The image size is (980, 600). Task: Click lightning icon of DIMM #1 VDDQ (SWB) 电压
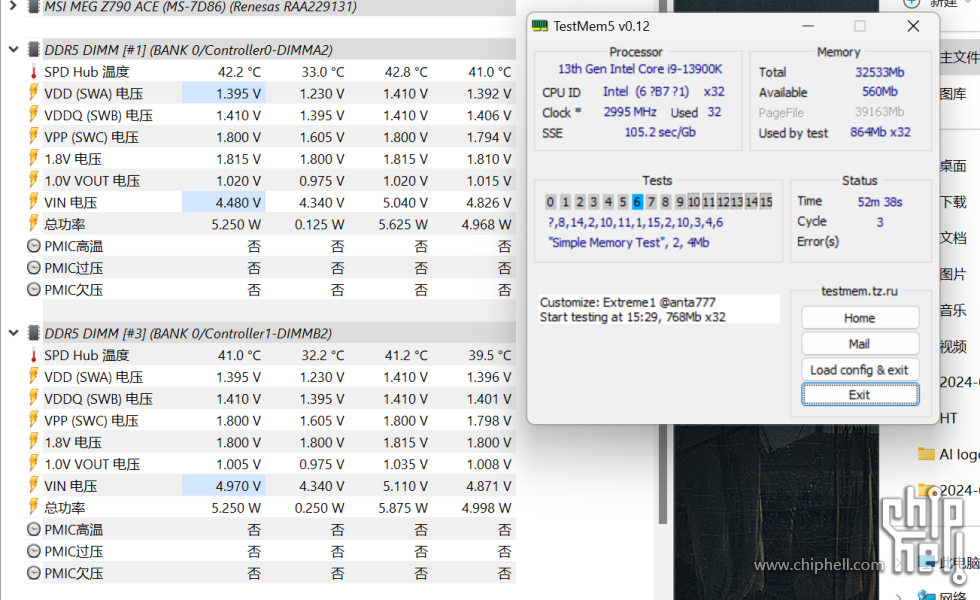(34, 115)
